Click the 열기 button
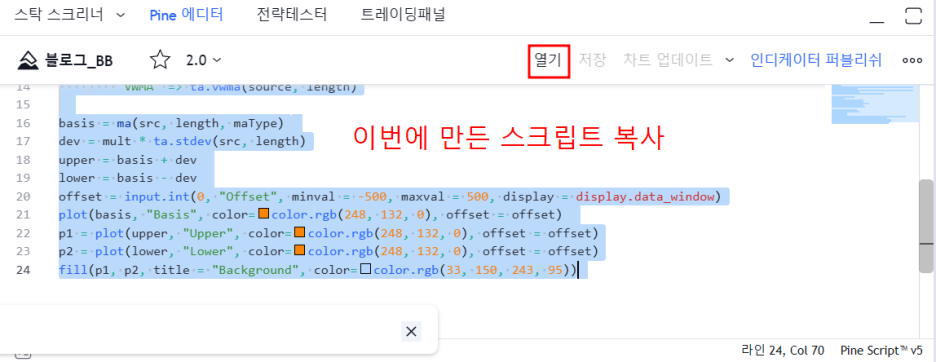Image resolution: width=936 pixels, height=362 pixels. tap(549, 60)
